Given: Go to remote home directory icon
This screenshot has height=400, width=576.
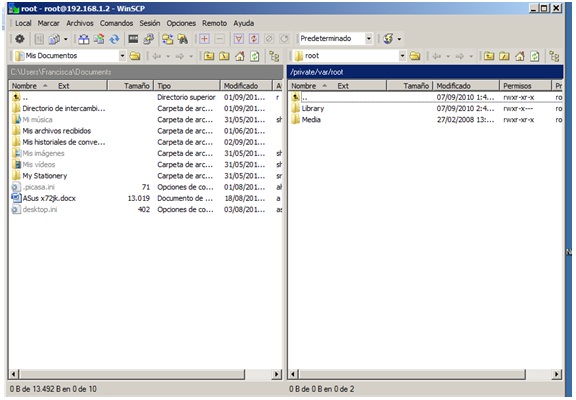Looking at the screenshot, I should [520, 56].
